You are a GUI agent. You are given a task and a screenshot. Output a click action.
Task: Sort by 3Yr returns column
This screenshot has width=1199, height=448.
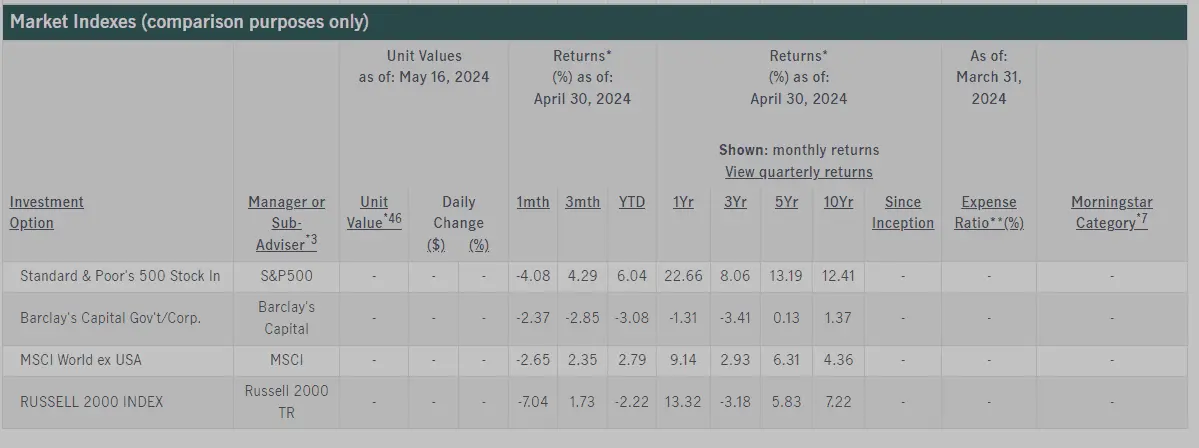734,202
